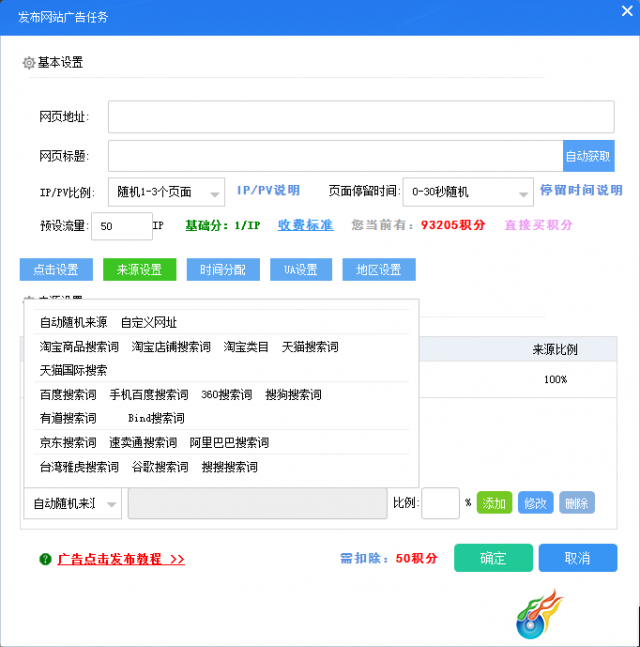Select 自定义网址 from the source list

click(x=149, y=322)
